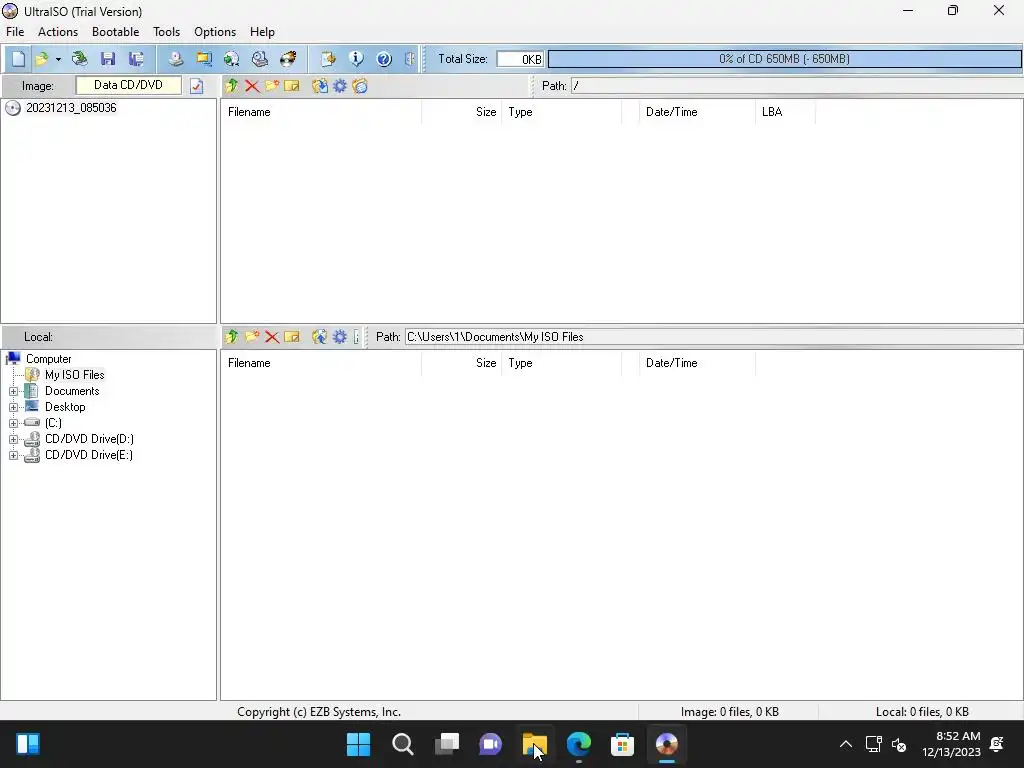Viewport: 1024px width, 768px height.
Task: Click the local Path input field
Action: [x=714, y=337]
